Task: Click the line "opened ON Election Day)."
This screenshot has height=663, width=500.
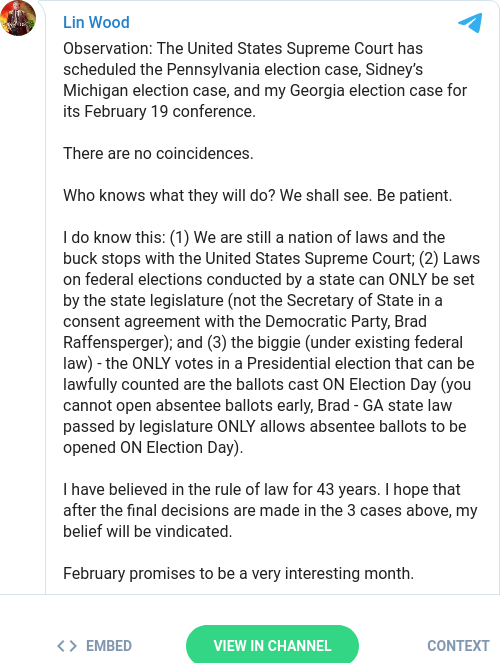Action: point(153,448)
